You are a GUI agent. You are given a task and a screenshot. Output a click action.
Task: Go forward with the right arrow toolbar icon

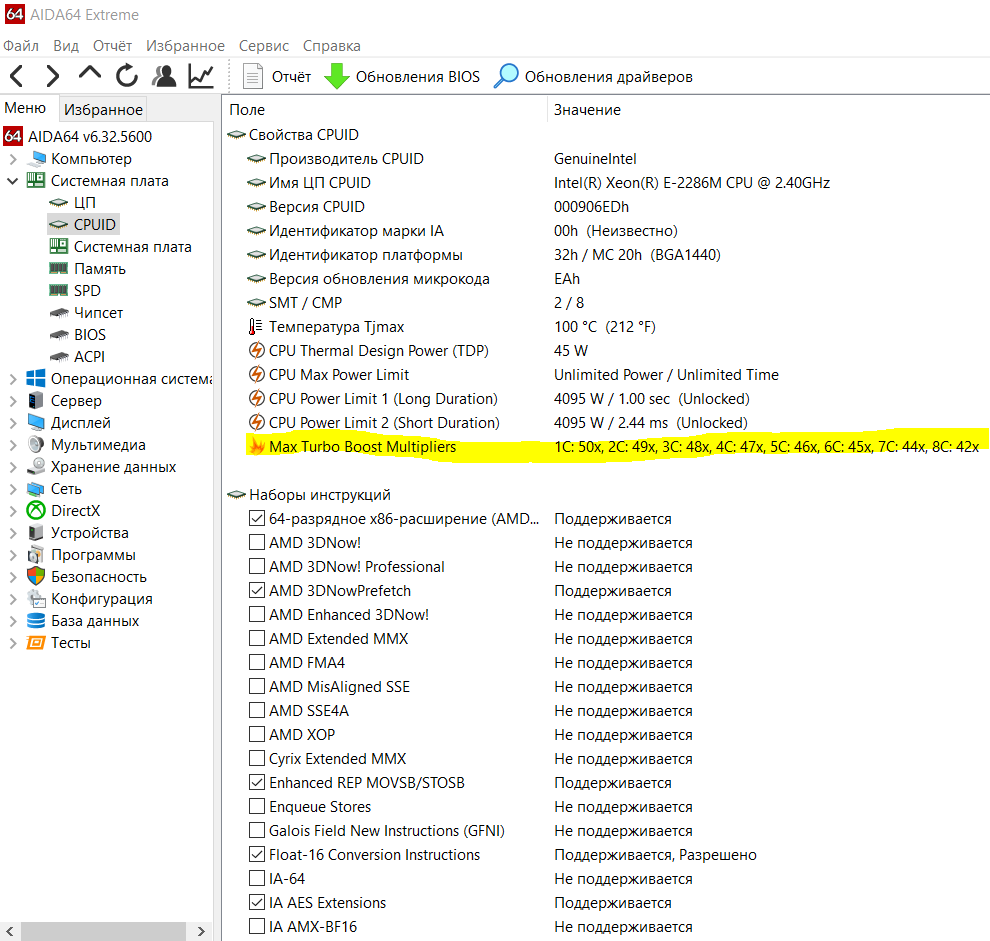pyautogui.click(x=53, y=76)
